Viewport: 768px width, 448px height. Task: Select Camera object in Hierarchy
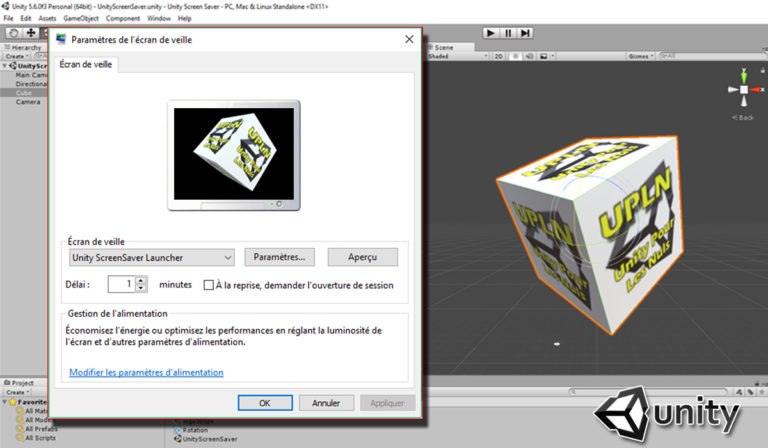click(x=28, y=102)
